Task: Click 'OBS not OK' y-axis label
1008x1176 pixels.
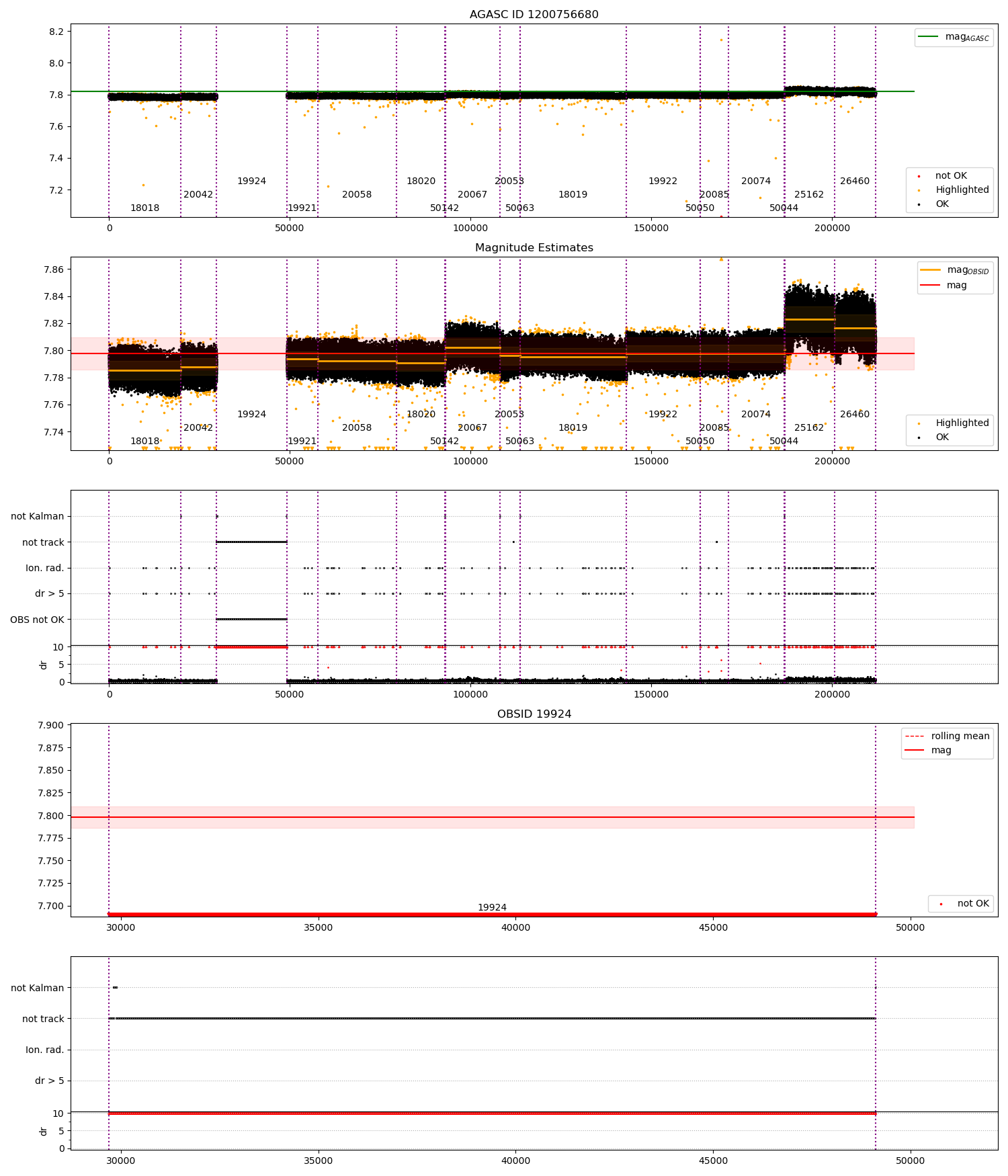Action: pyautogui.click(x=37, y=620)
